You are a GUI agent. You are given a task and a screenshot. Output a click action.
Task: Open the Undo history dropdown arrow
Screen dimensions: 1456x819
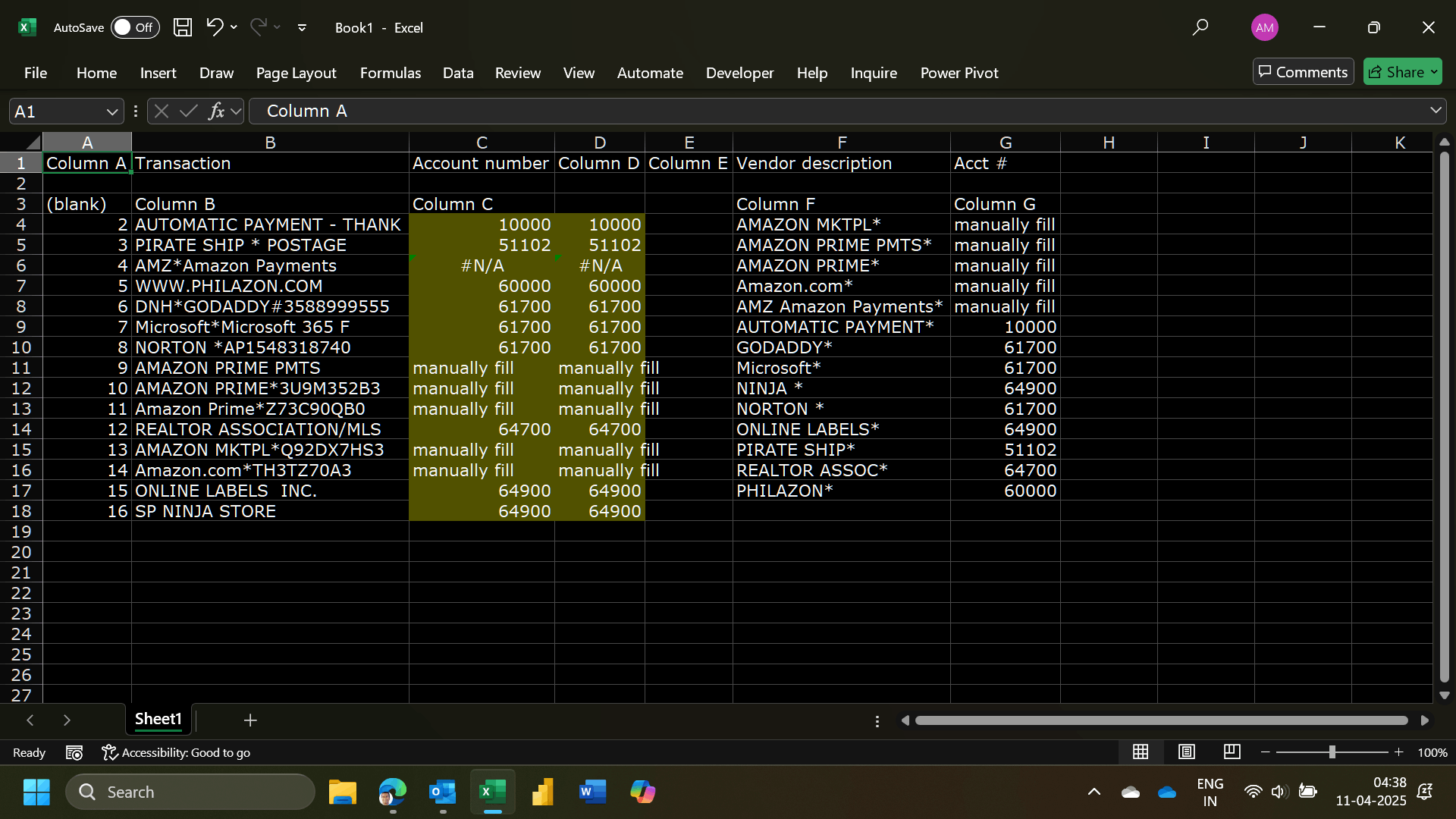[234, 27]
